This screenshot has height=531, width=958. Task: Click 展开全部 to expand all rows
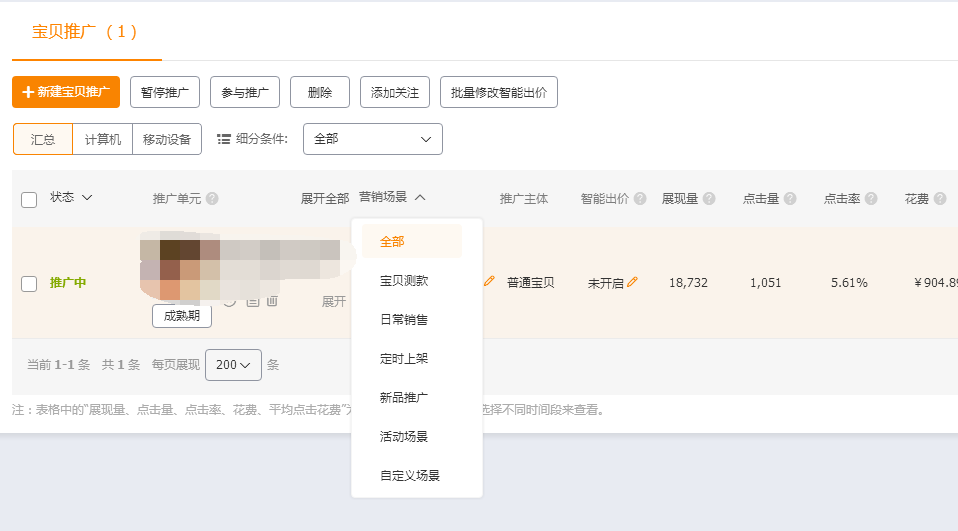[x=324, y=199]
